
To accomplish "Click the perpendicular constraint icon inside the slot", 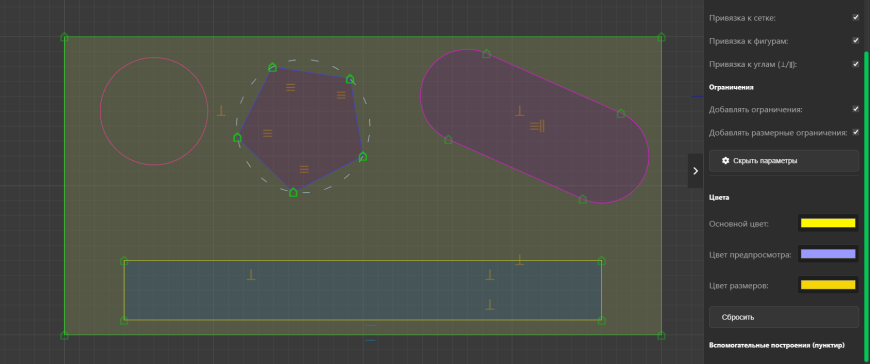I will (x=519, y=111).
